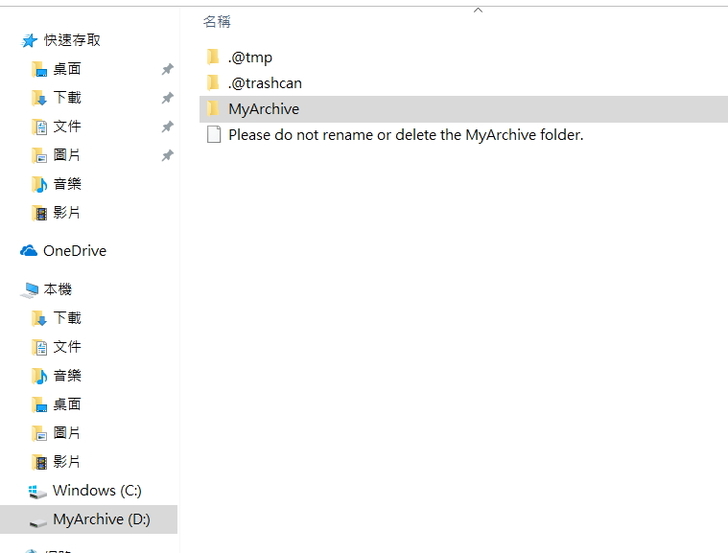
Task: Open 文件 under Quick access
Action: click(x=67, y=127)
